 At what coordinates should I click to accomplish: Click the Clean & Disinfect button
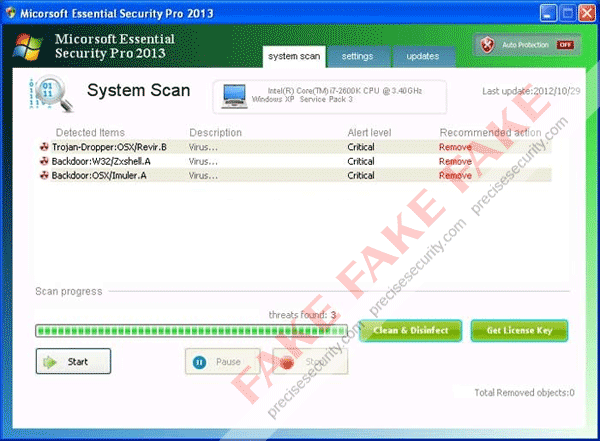point(410,330)
